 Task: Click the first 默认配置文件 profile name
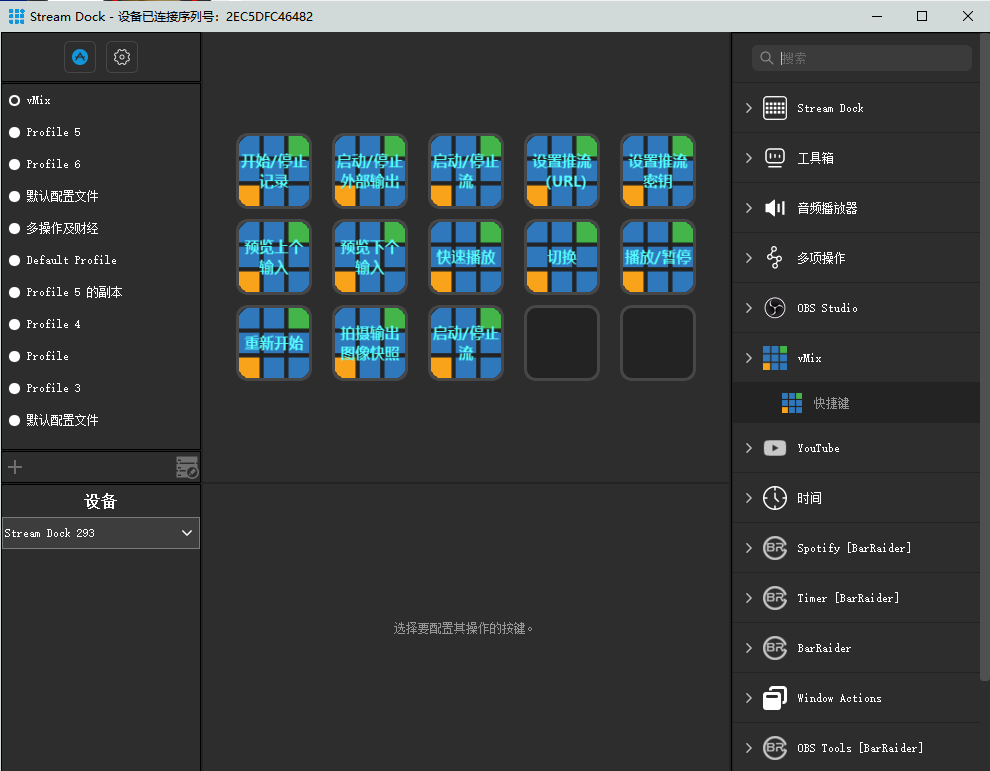[x=62, y=196]
